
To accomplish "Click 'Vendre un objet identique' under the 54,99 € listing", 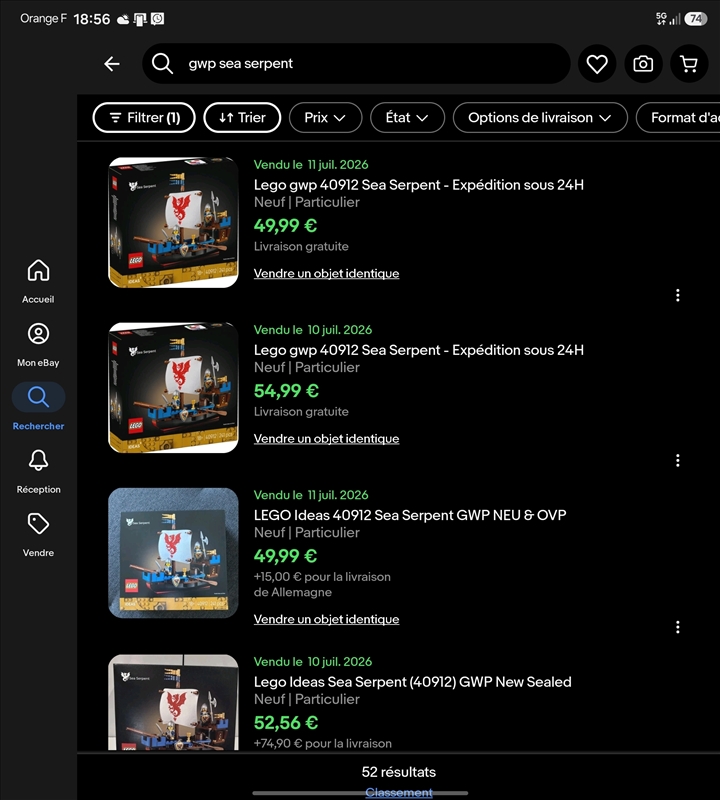I will [327, 439].
